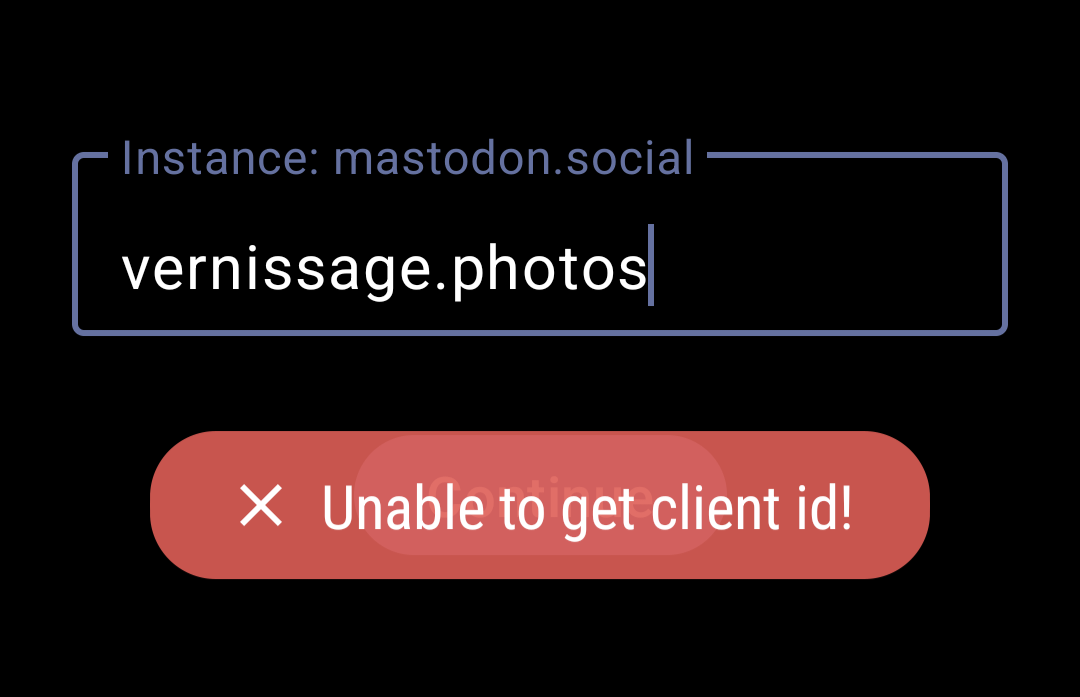Click the 'Unable to get client id!' message
This screenshot has height=697, width=1080.
point(587,508)
